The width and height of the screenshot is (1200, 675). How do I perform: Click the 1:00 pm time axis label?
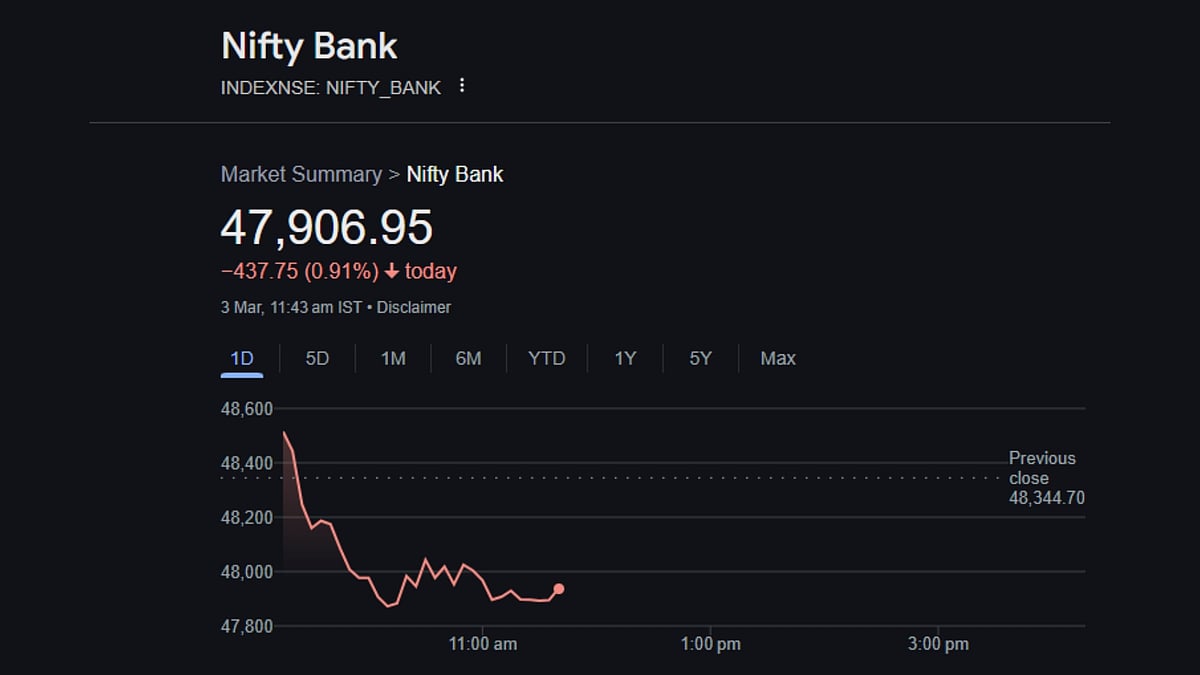pos(710,644)
